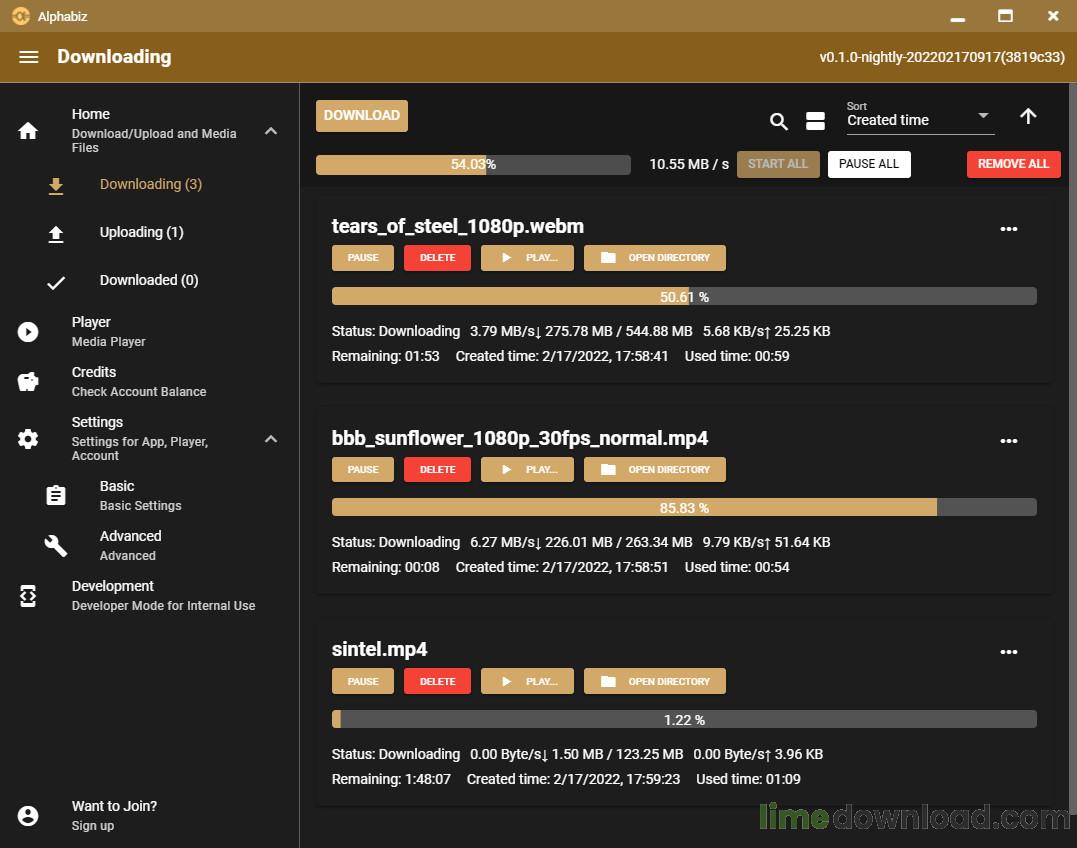The height and width of the screenshot is (848, 1077).
Task: Open more options for tears_of_steel_1080p.webm
Action: [x=1008, y=229]
